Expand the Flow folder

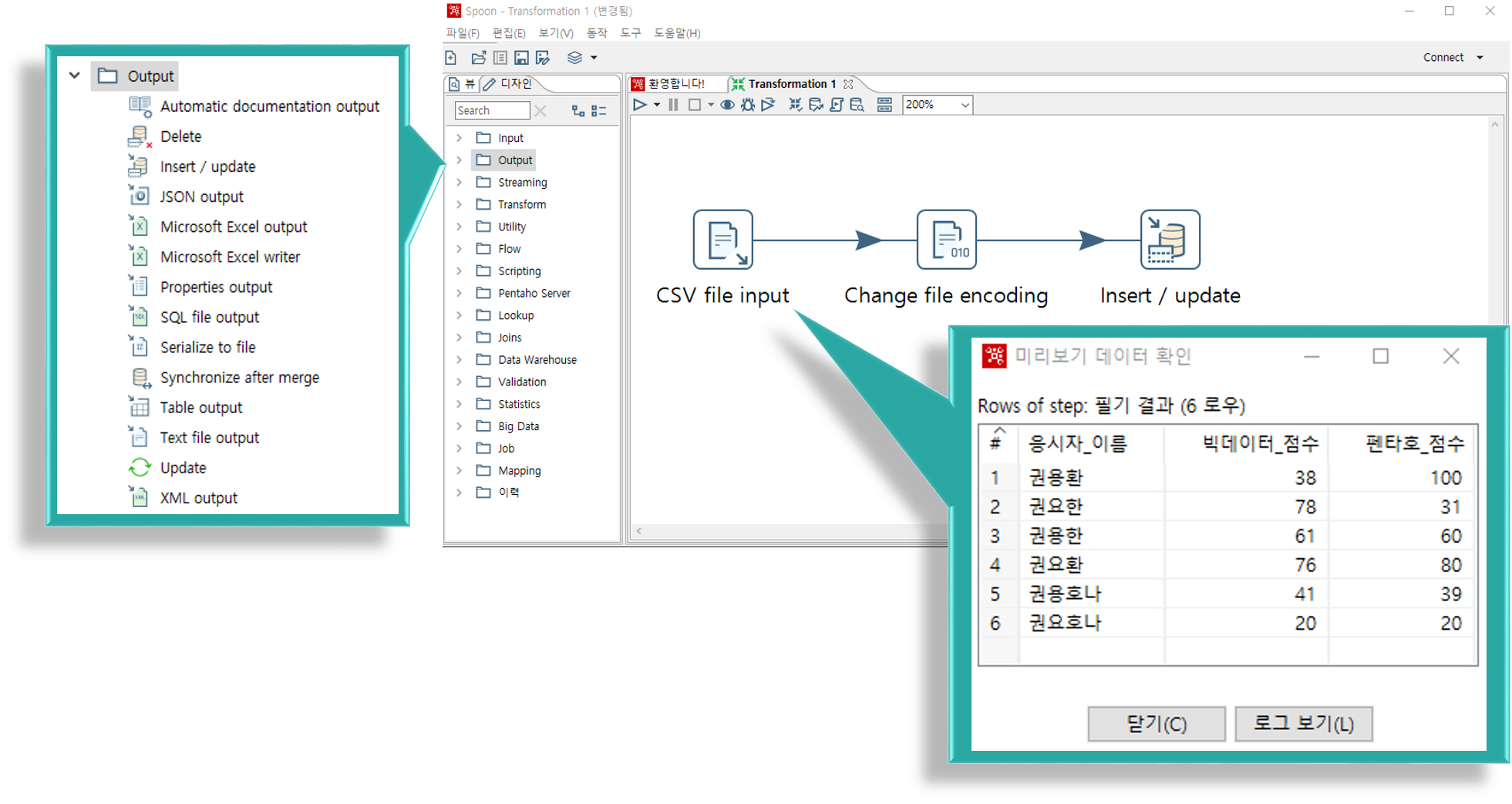460,249
